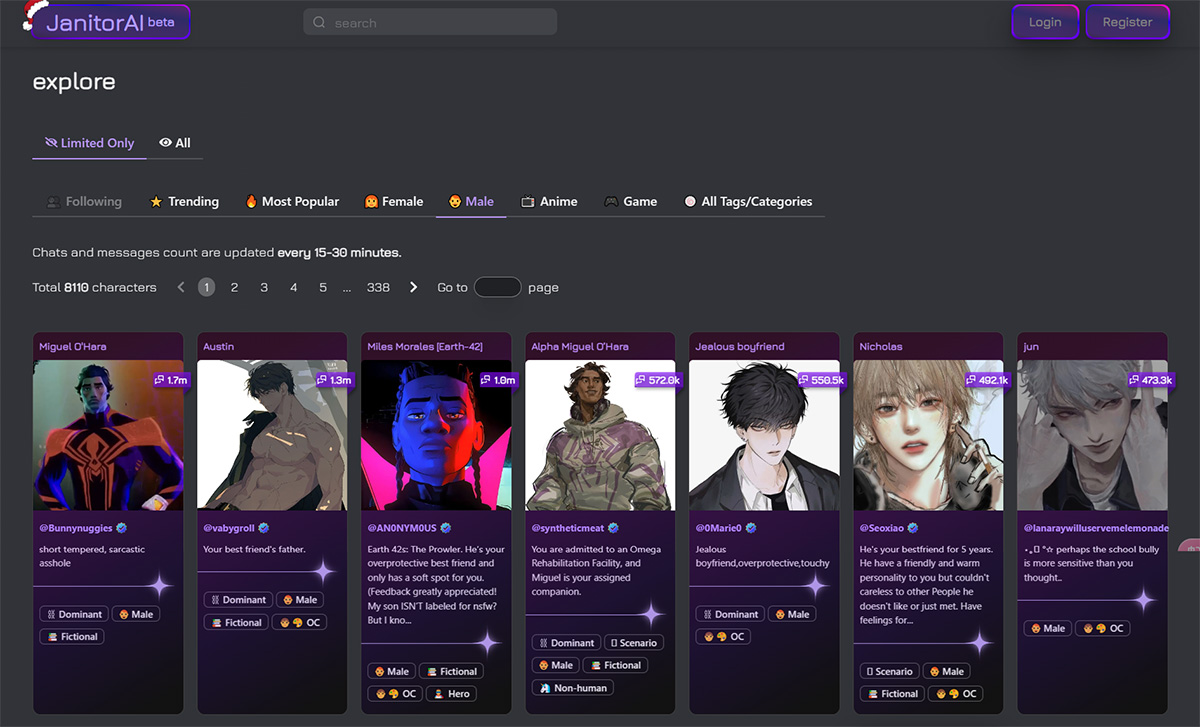
Task: Click the sparkle star on Nicholas card
Action: click(x=979, y=643)
